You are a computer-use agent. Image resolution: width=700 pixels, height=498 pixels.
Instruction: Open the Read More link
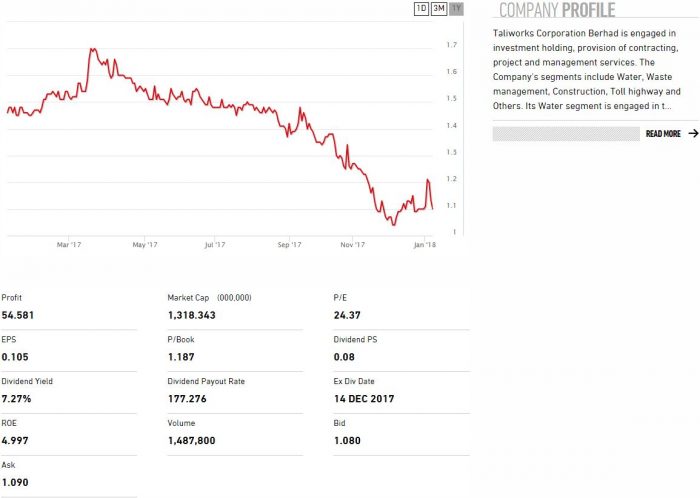tap(663, 133)
